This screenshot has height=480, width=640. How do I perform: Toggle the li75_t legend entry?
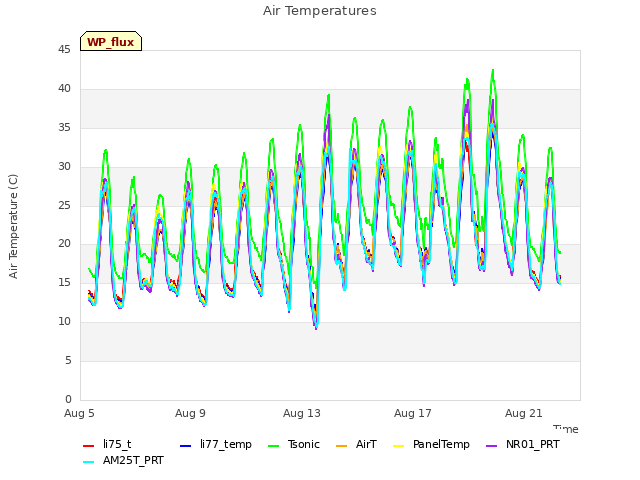(107, 444)
